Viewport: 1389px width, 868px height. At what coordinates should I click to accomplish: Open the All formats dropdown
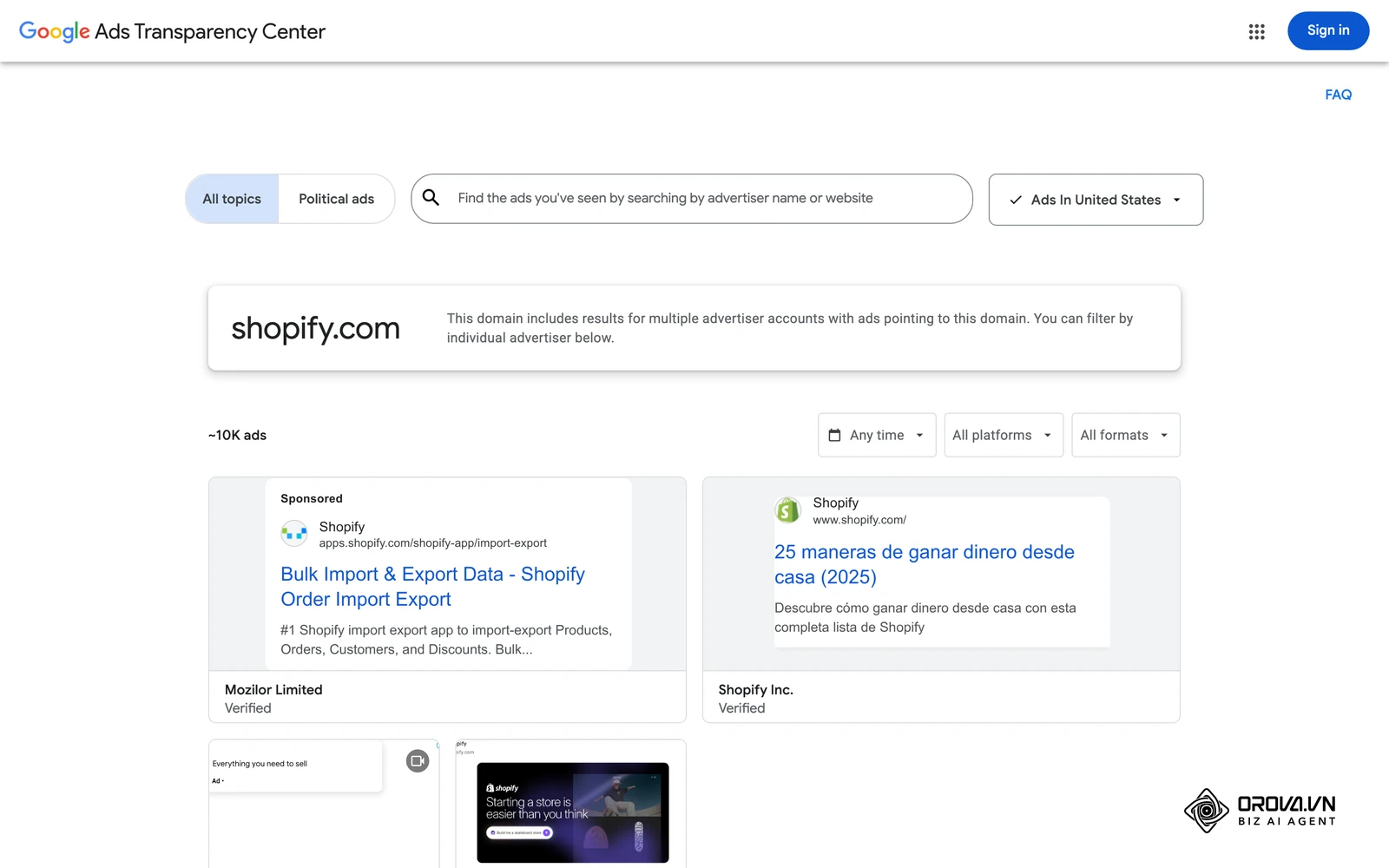(x=1125, y=435)
